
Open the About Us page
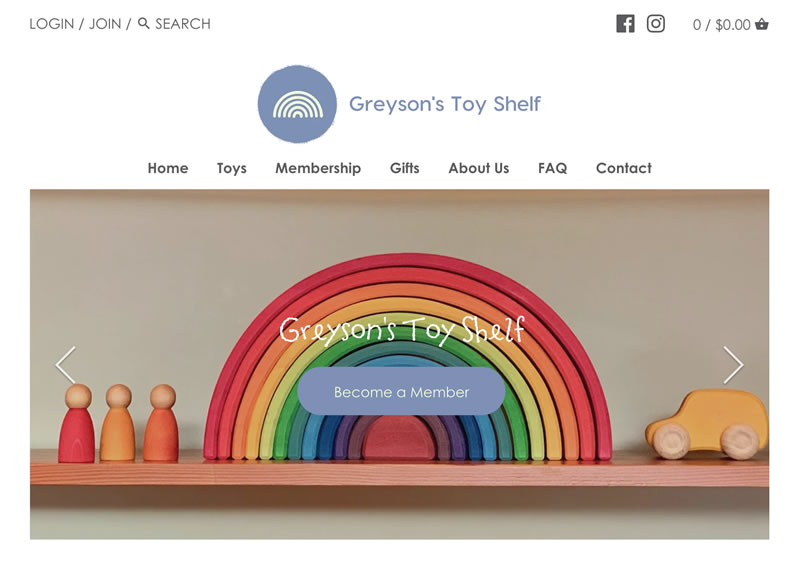click(479, 168)
